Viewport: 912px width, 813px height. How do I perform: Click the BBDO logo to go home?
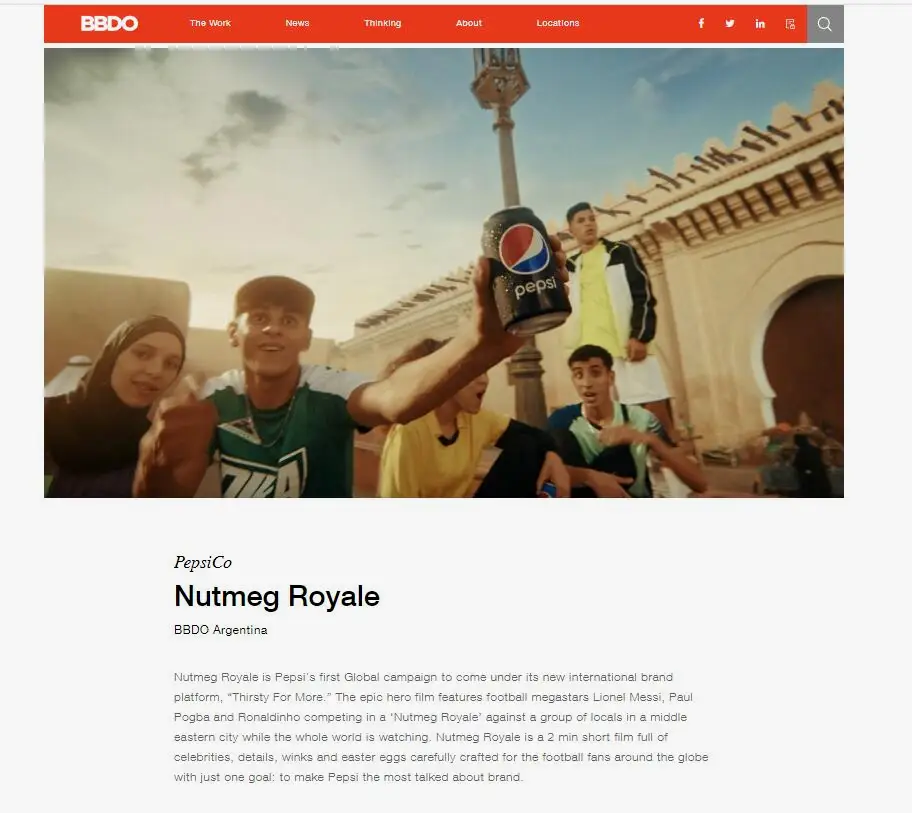point(109,23)
